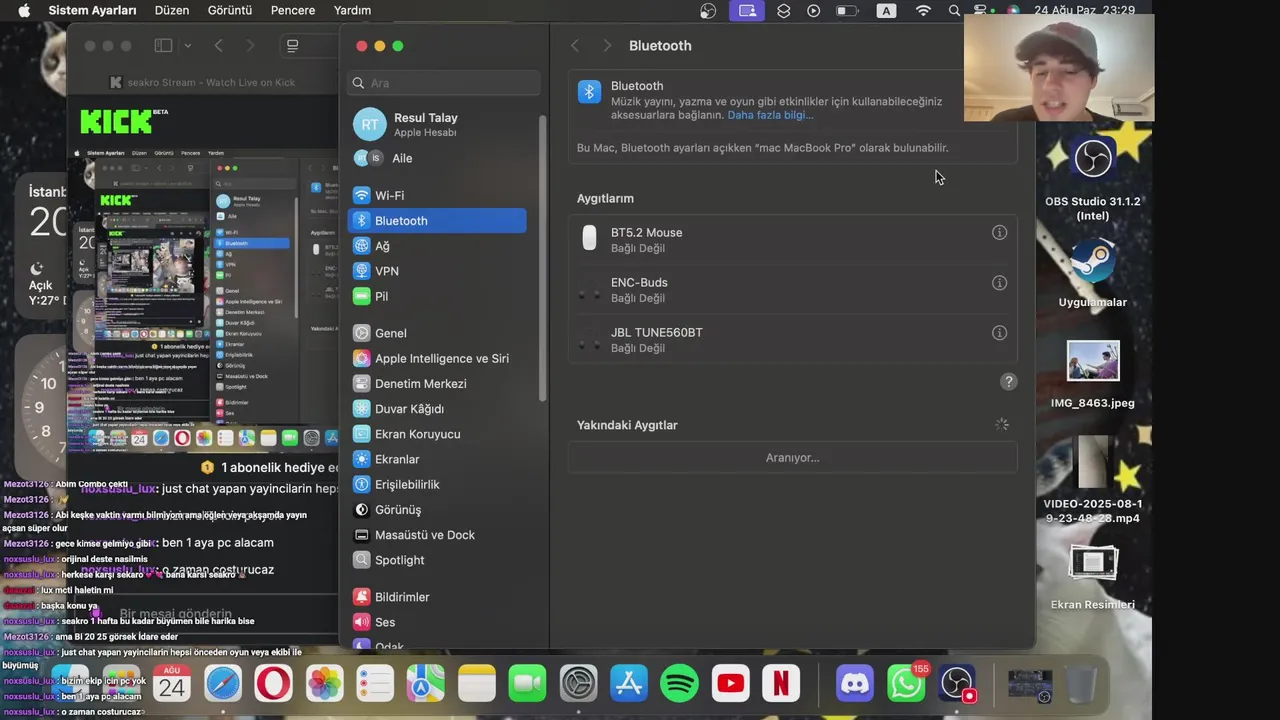Click OBS icon in menu bar
The height and width of the screenshot is (720, 1280).
pos(708,10)
